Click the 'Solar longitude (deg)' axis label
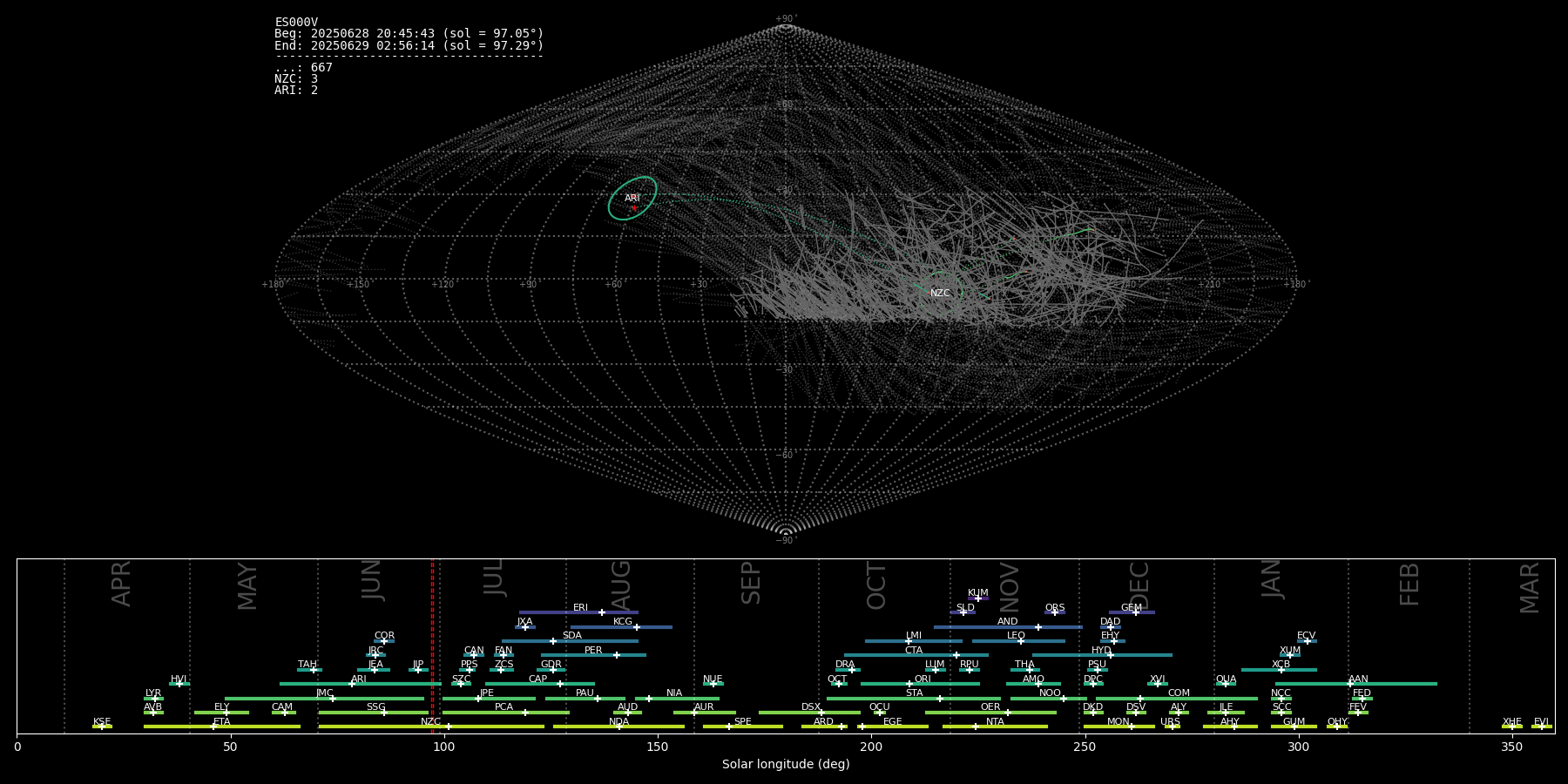Image resolution: width=1568 pixels, height=784 pixels. click(786, 765)
